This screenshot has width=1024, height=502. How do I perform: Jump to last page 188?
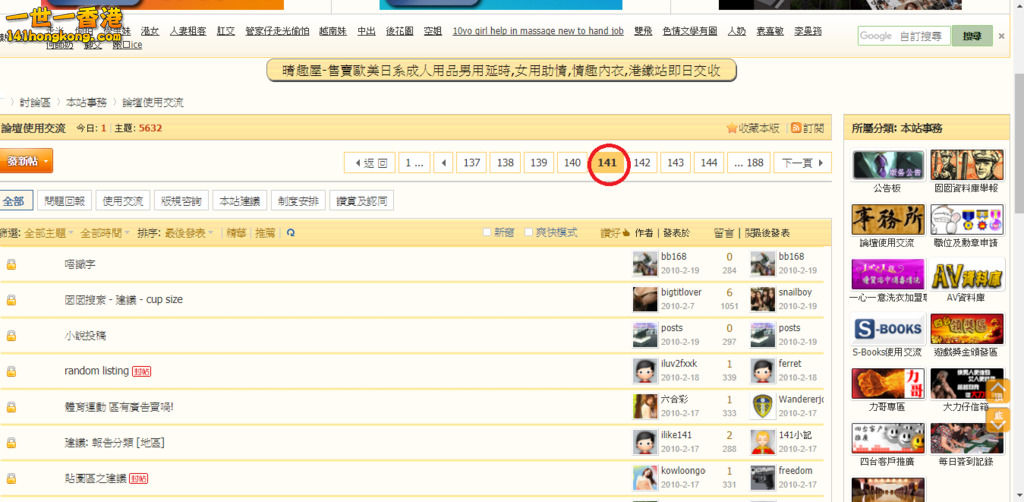click(x=749, y=163)
